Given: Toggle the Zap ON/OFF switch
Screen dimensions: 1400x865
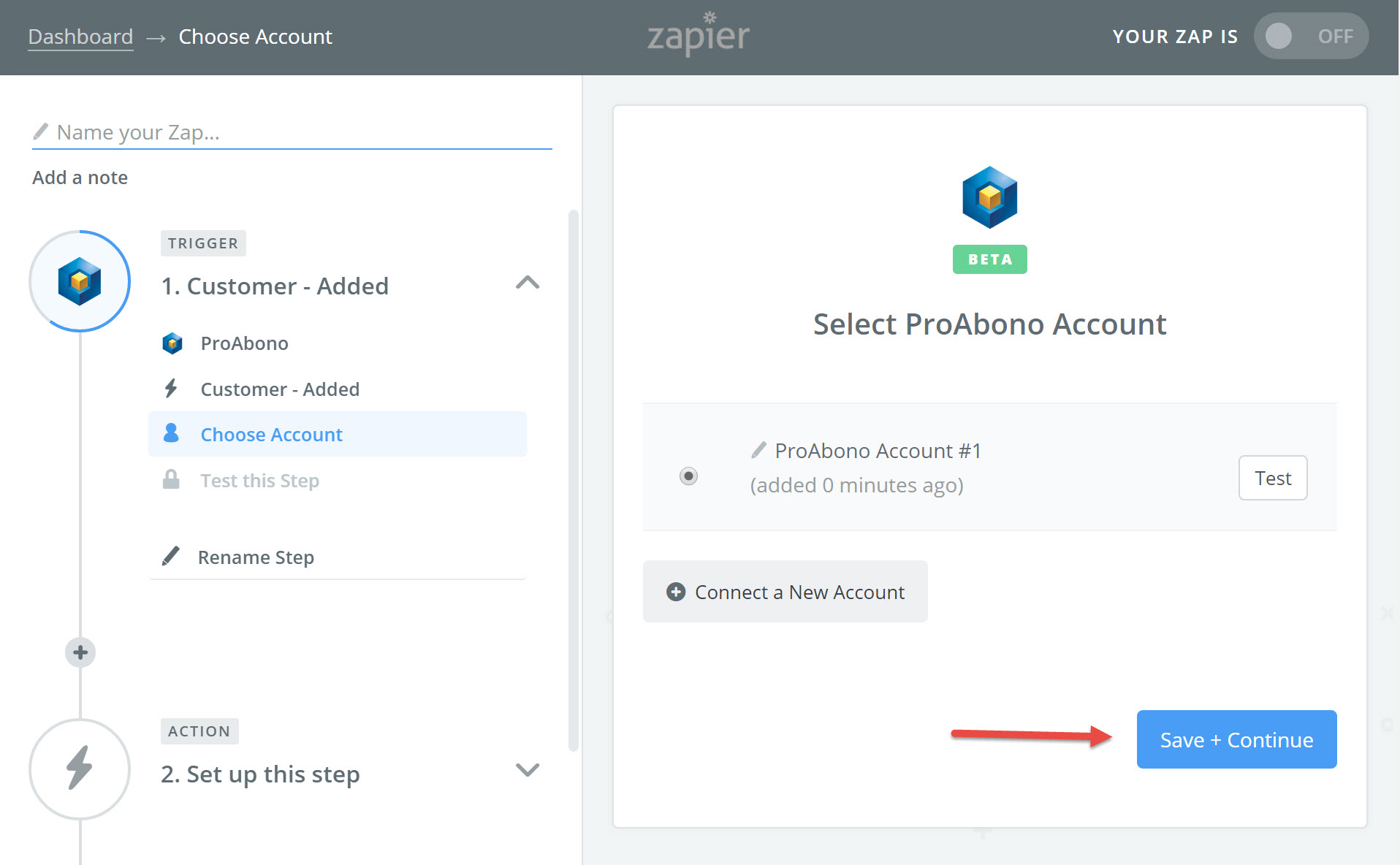Looking at the screenshot, I should (x=1311, y=36).
